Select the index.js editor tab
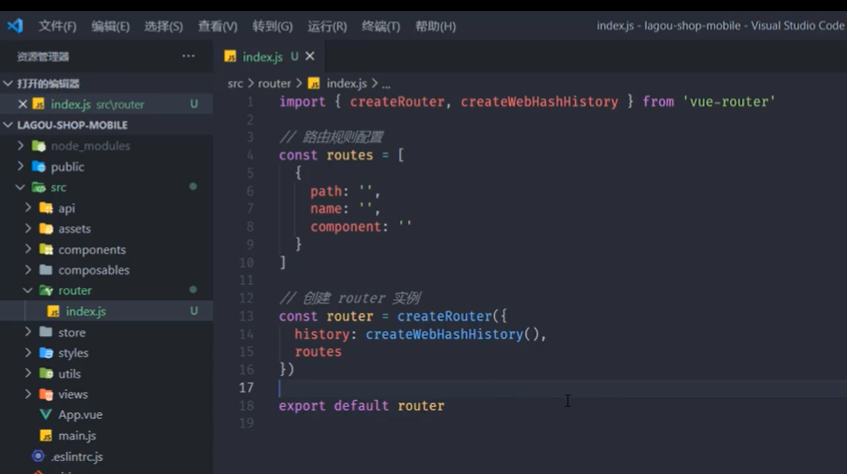Screen dimensions: 847x474 point(269,56)
